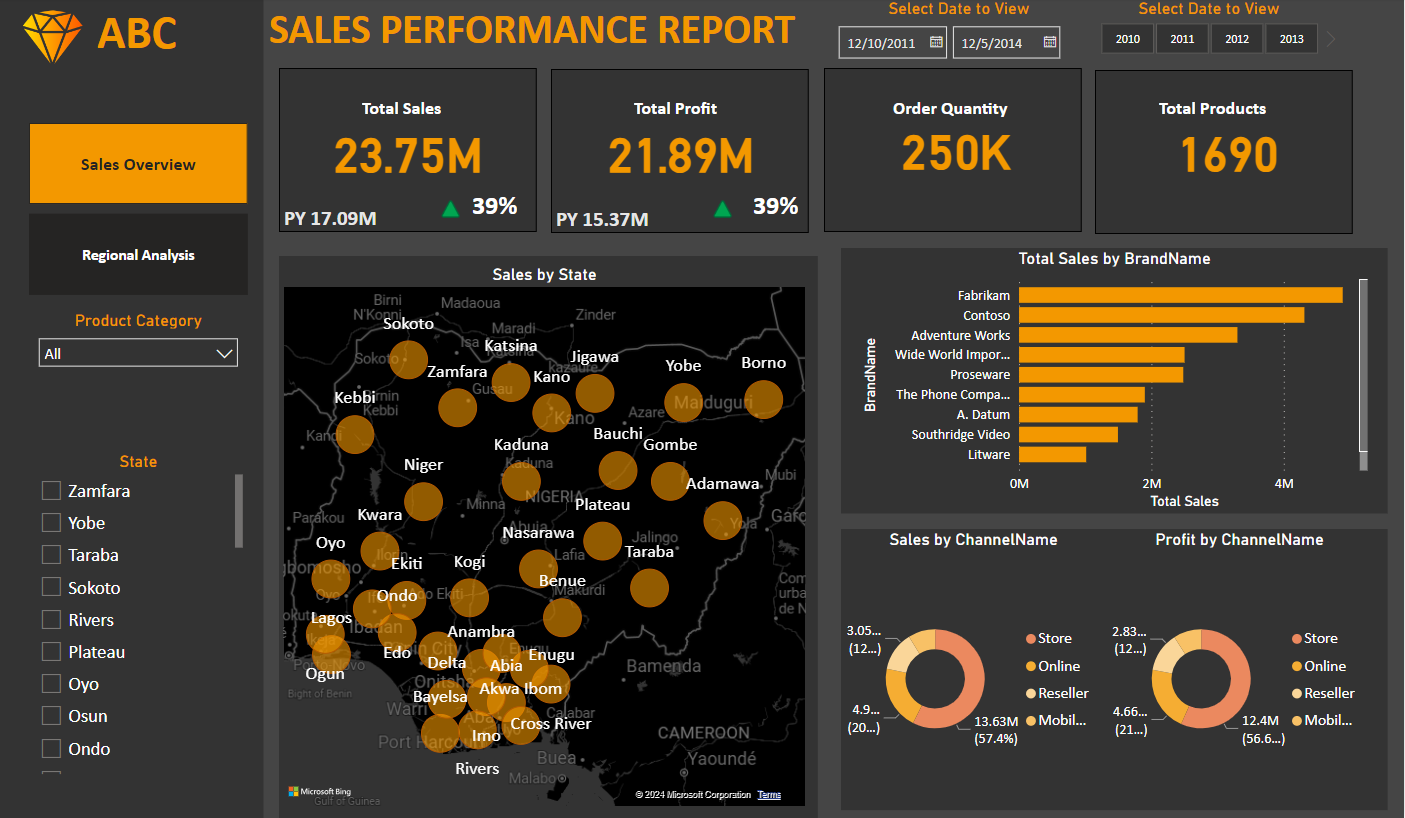Viewport: 1405px width, 818px height.
Task: Click the end date field 12/5/2014
Action: point(1006,42)
